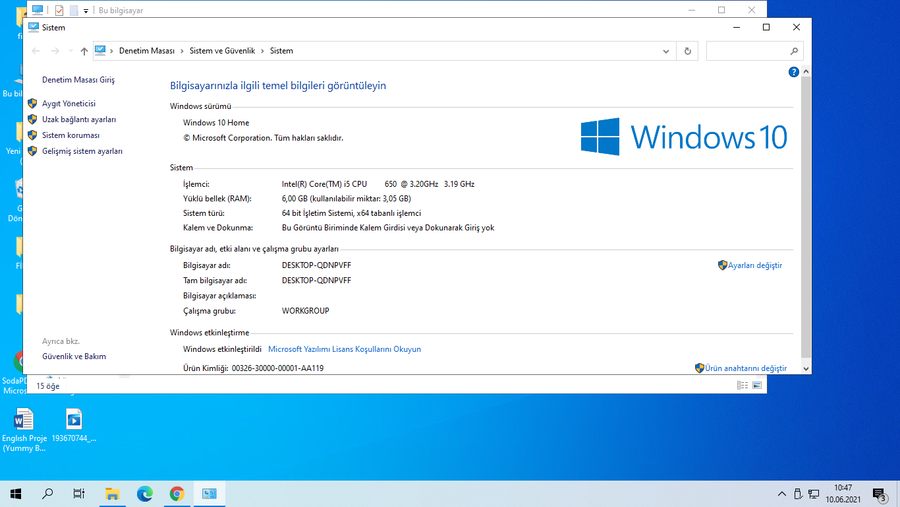This screenshot has width=900, height=507.
Task: Open quick access toolbar dropdown in Bu bilgisayar
Action: pos(86,10)
